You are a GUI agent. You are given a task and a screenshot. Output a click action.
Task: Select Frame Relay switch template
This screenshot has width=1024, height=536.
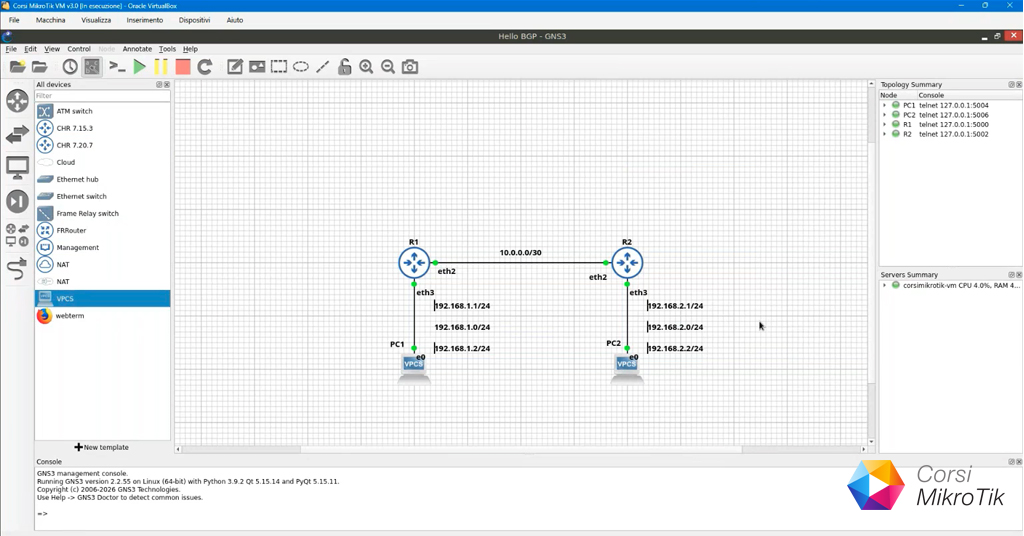click(103, 213)
